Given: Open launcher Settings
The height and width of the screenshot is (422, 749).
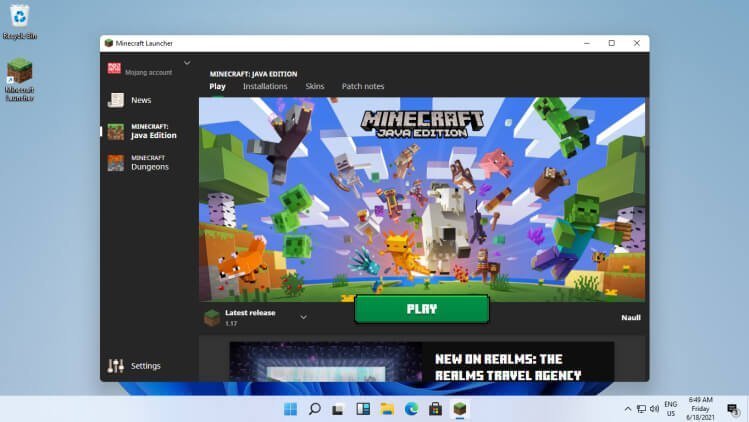Looking at the screenshot, I should point(134,366).
